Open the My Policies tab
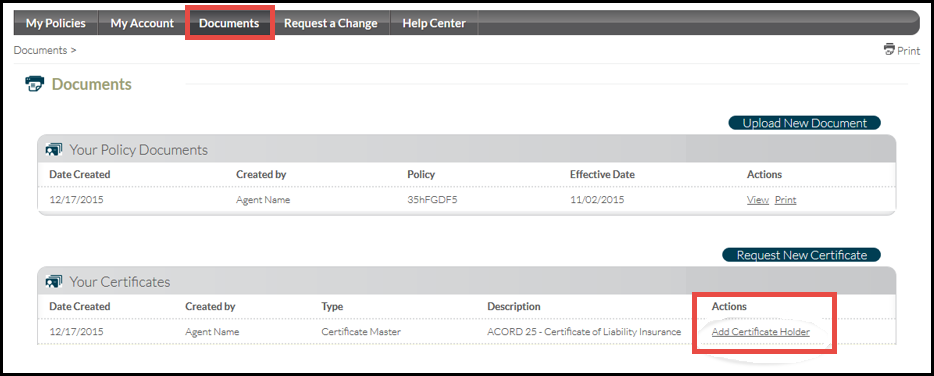This screenshot has height=376, width=934. pyautogui.click(x=55, y=23)
